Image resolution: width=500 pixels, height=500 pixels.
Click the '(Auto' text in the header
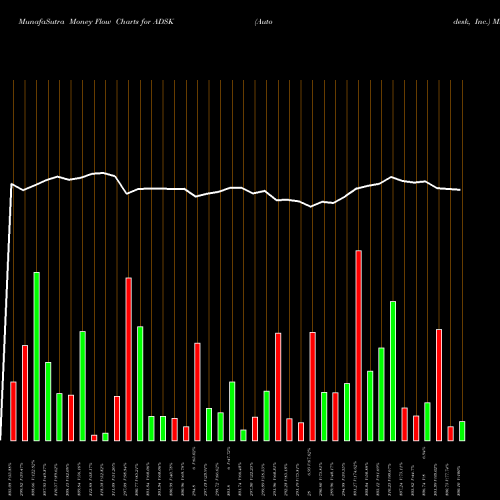[264, 22]
